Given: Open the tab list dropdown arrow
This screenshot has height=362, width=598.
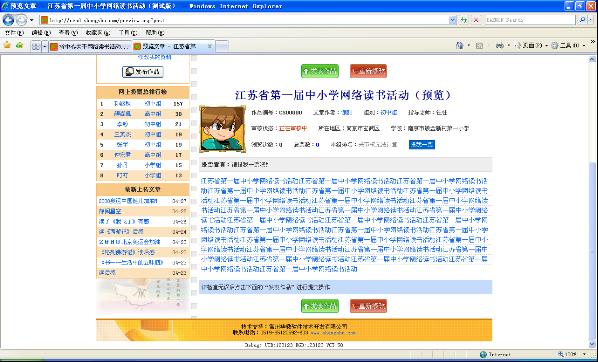Looking at the screenshot, I should coord(45,46).
